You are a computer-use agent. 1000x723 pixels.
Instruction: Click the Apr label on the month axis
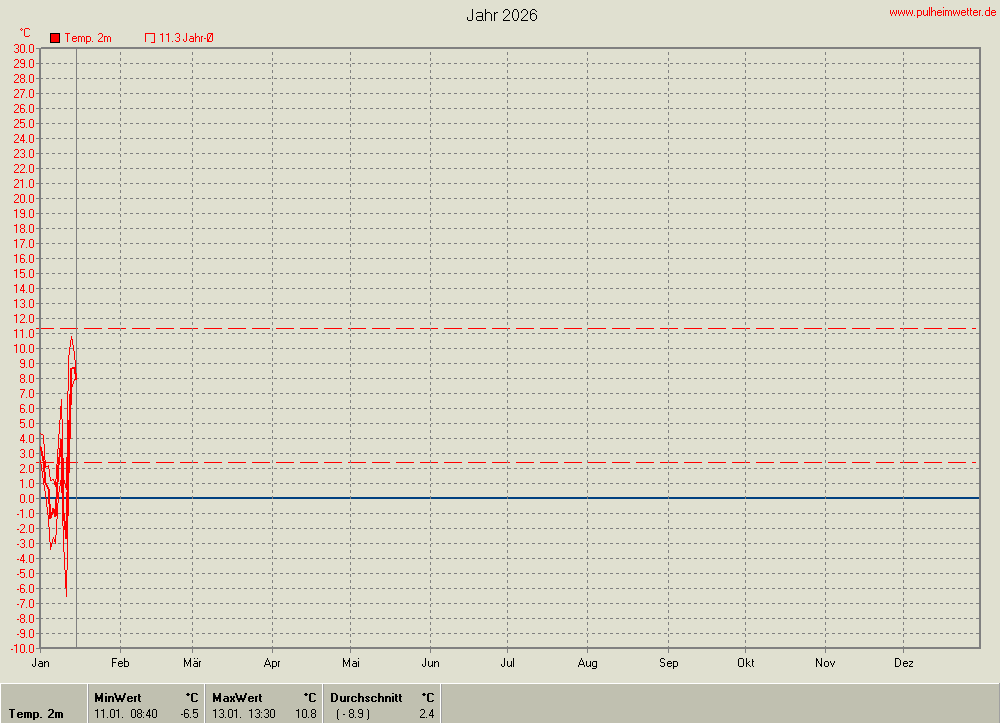tap(272, 662)
